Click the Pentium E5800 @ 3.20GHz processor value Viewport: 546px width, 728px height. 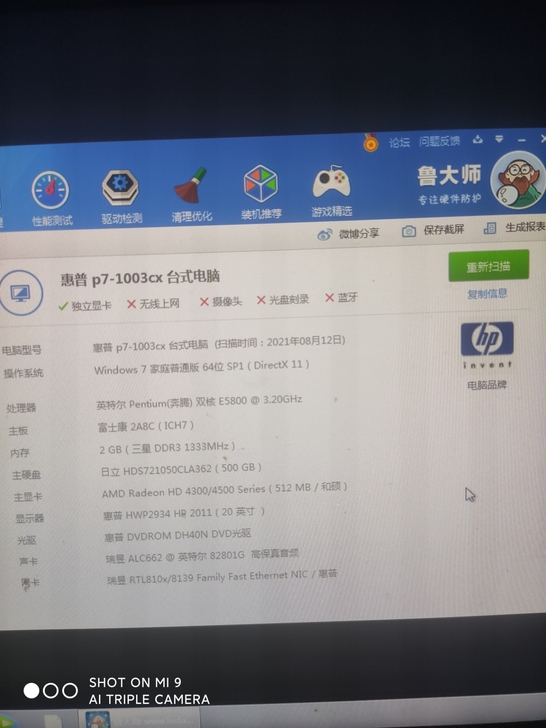tap(199, 402)
